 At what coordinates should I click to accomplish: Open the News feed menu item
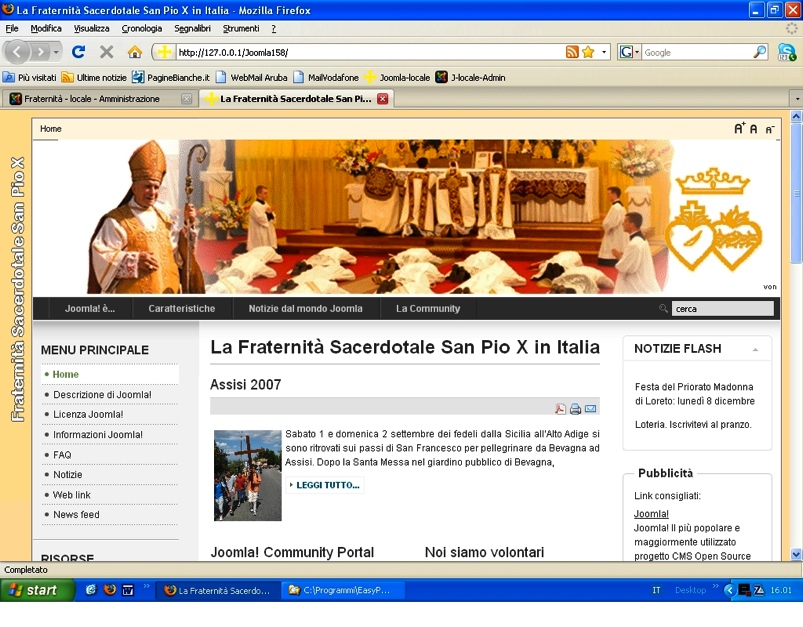pyautogui.click(x=76, y=514)
